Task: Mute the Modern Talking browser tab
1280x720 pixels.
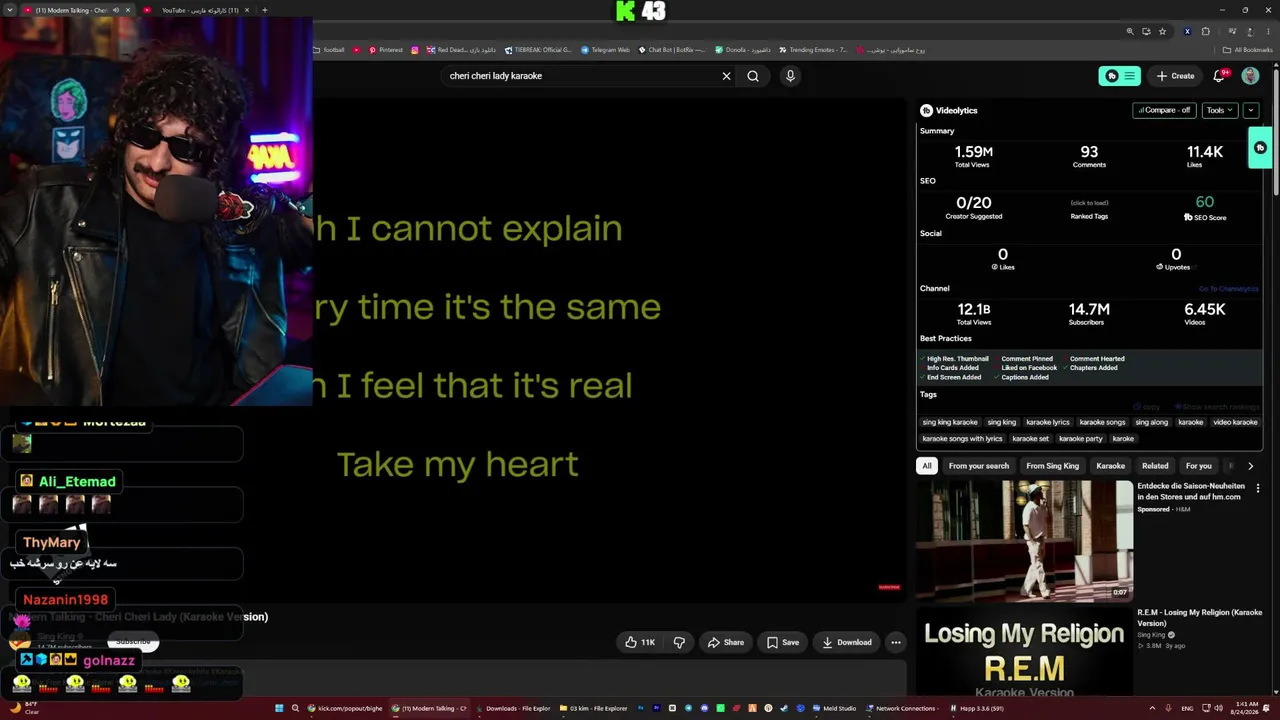Action: (x=116, y=10)
